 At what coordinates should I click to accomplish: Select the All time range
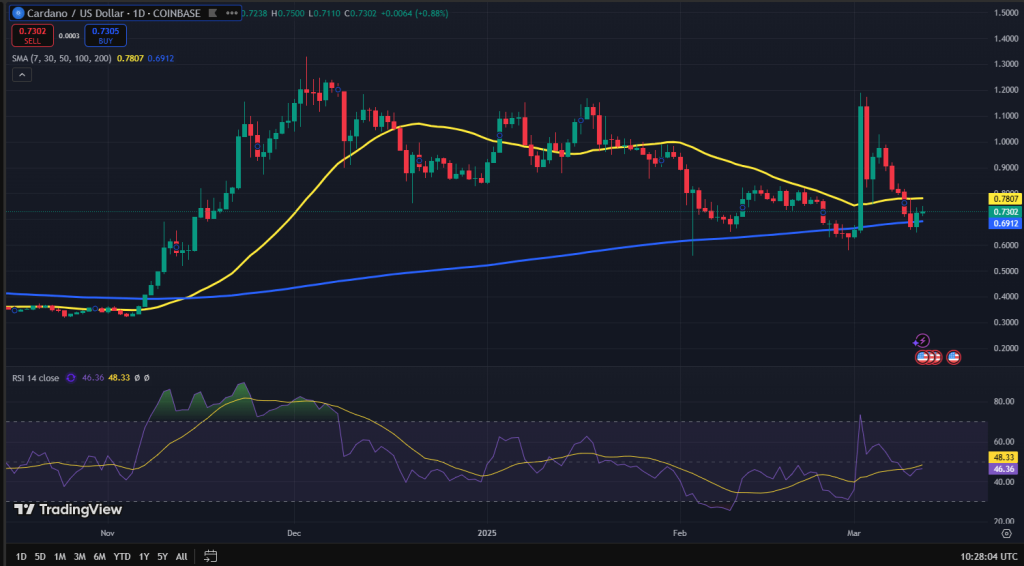[x=182, y=557]
